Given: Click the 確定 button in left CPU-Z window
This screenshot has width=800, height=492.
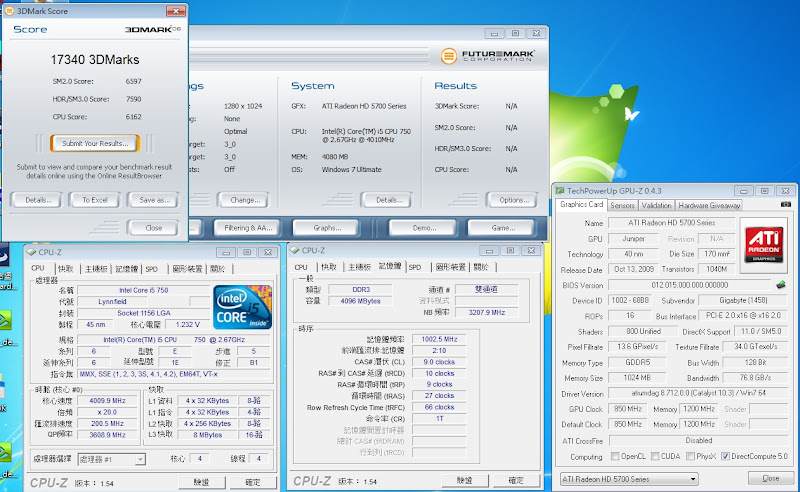Looking at the screenshot, I should [253, 482].
